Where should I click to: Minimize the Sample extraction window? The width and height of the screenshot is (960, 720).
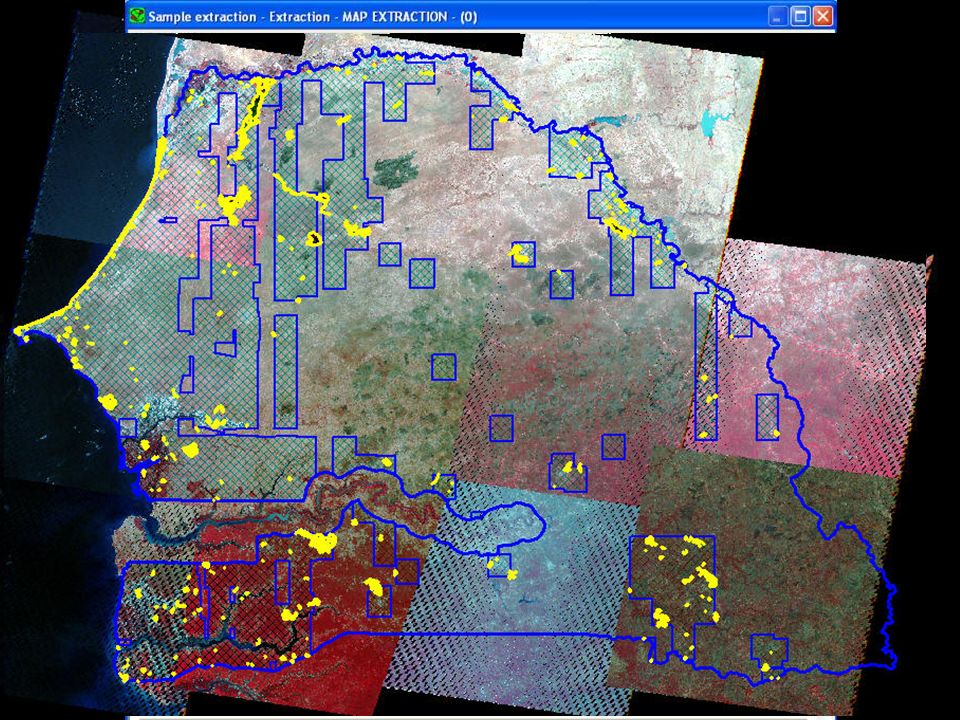[778, 17]
